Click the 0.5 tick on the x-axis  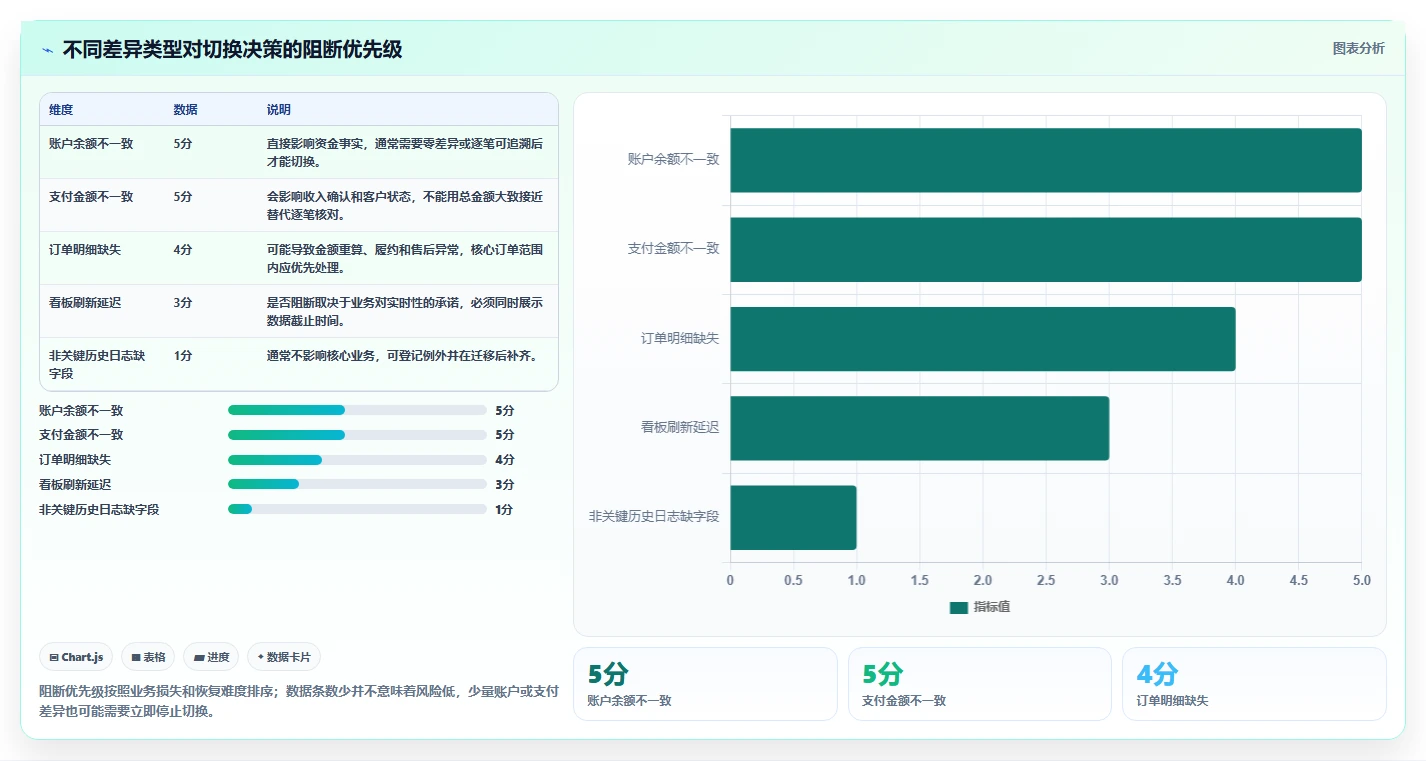pyautogui.click(x=793, y=580)
